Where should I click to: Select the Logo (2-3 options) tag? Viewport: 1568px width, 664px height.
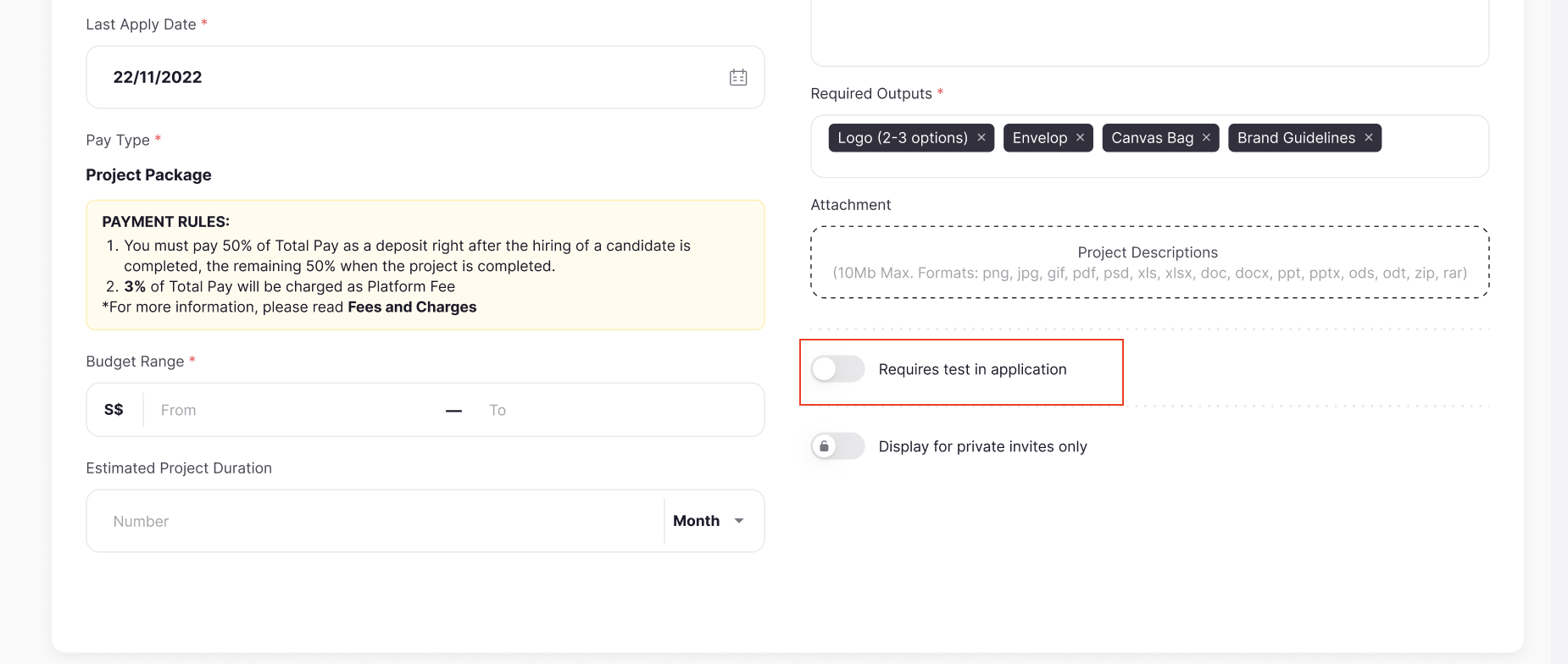pyautogui.click(x=902, y=137)
